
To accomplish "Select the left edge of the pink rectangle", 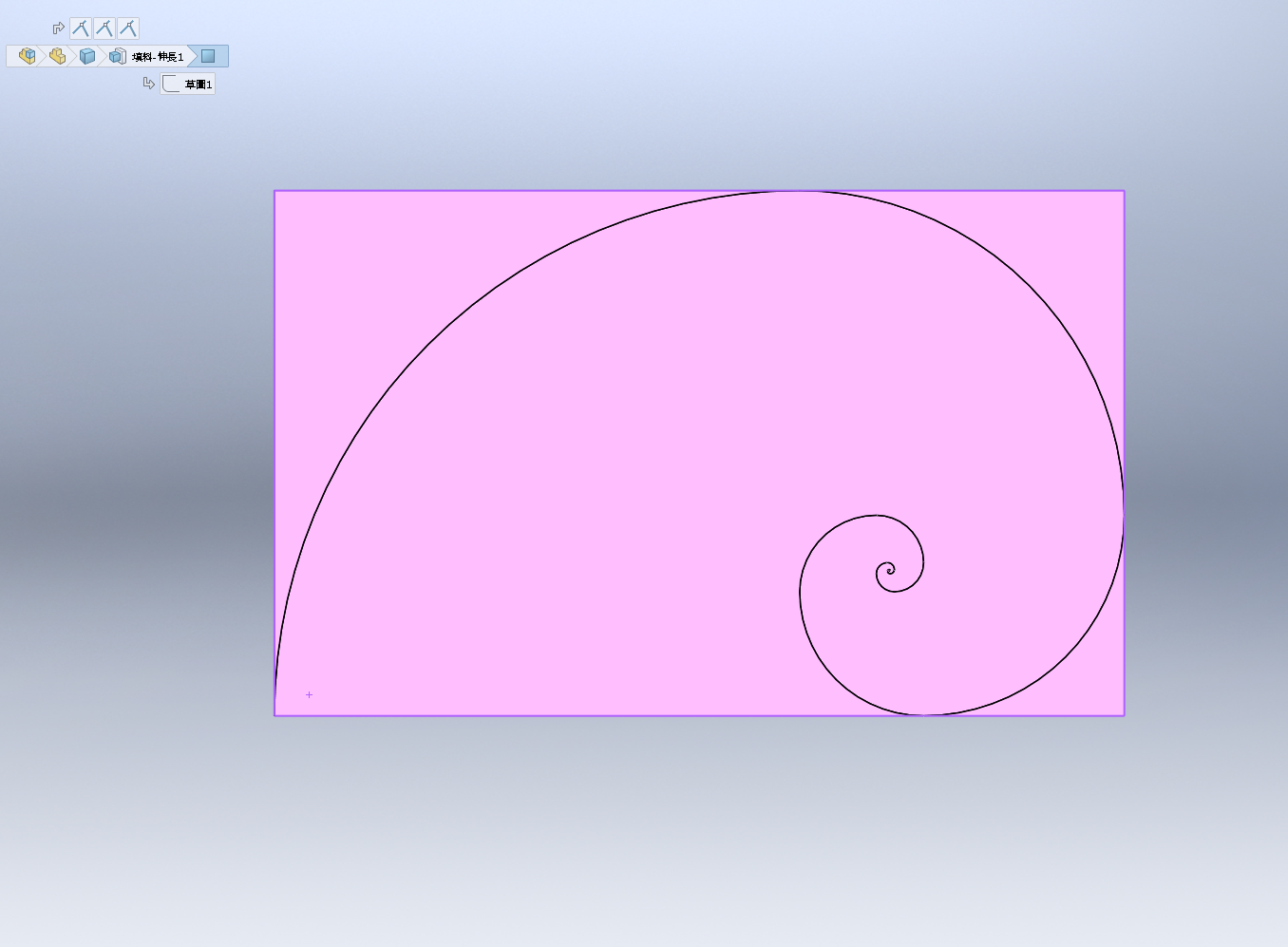I will point(275,427).
